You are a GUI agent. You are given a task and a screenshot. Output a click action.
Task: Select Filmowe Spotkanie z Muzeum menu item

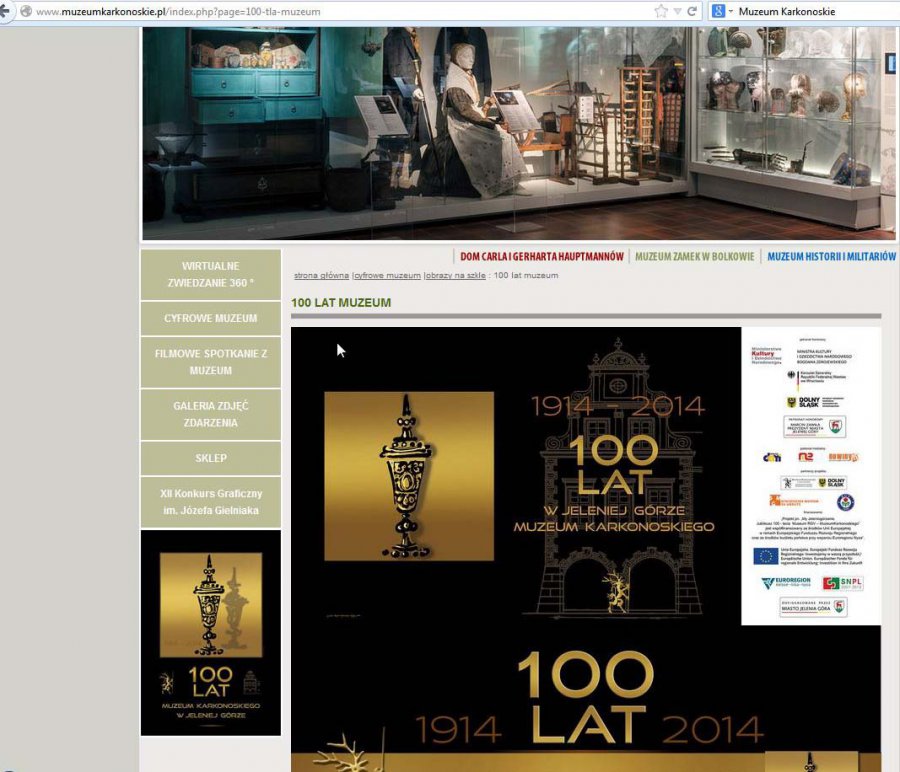point(211,362)
